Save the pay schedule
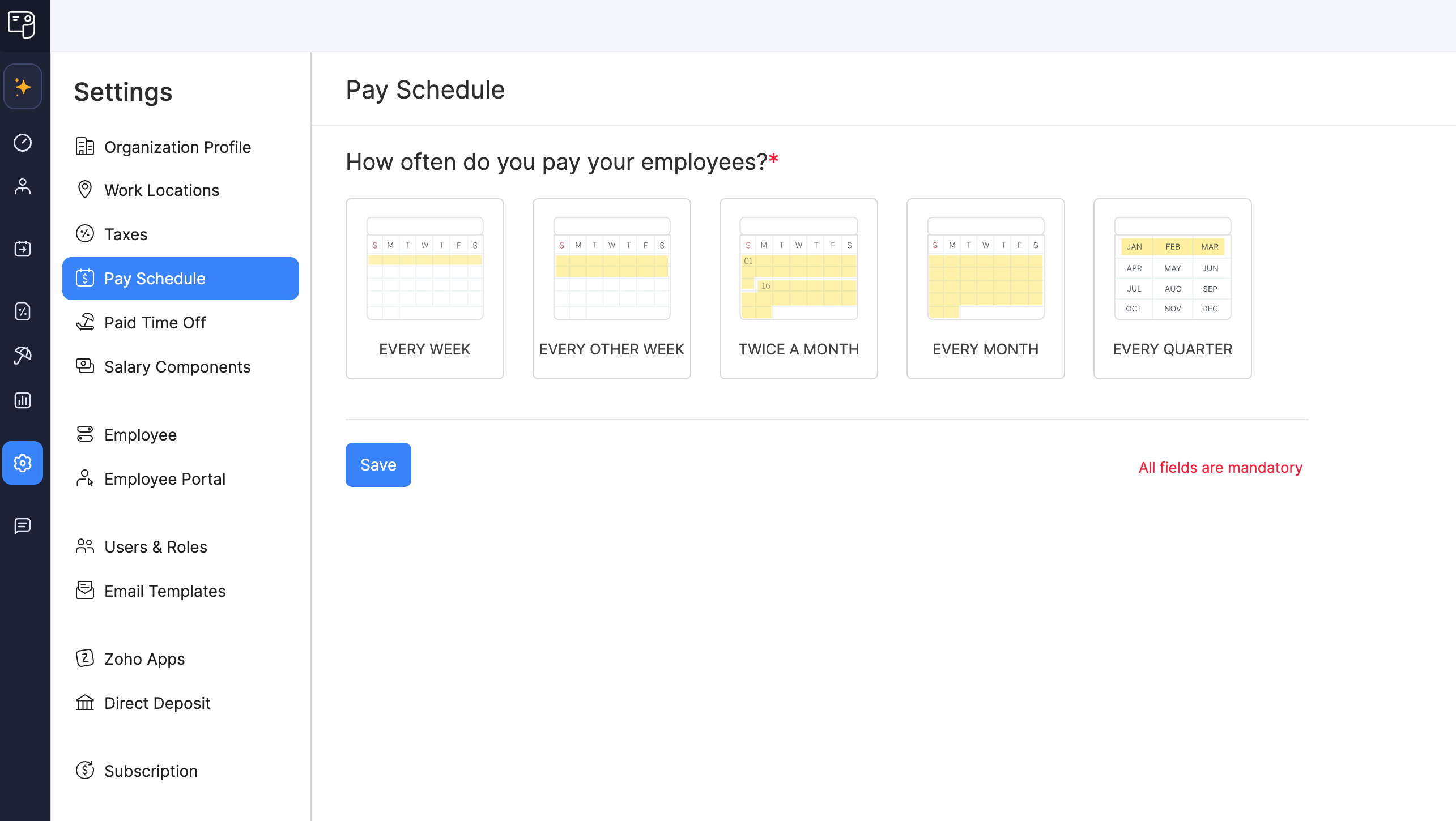This screenshot has width=1456, height=821. coord(378,464)
